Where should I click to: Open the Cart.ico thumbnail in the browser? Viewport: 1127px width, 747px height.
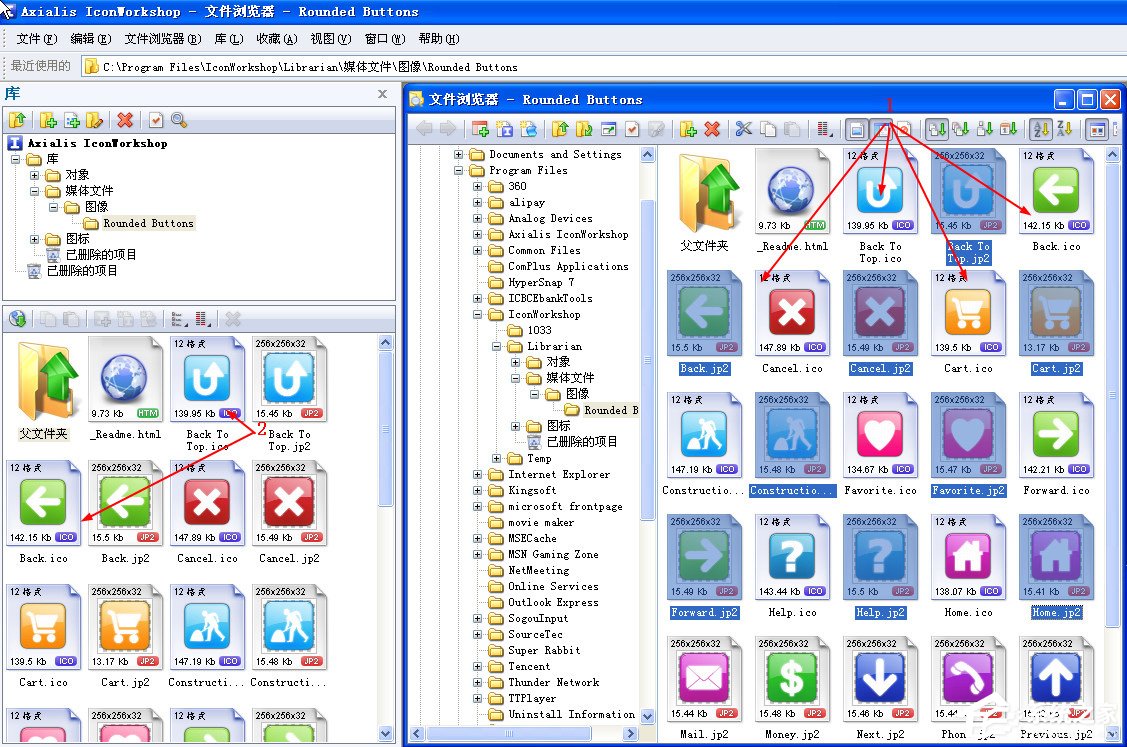(967, 310)
